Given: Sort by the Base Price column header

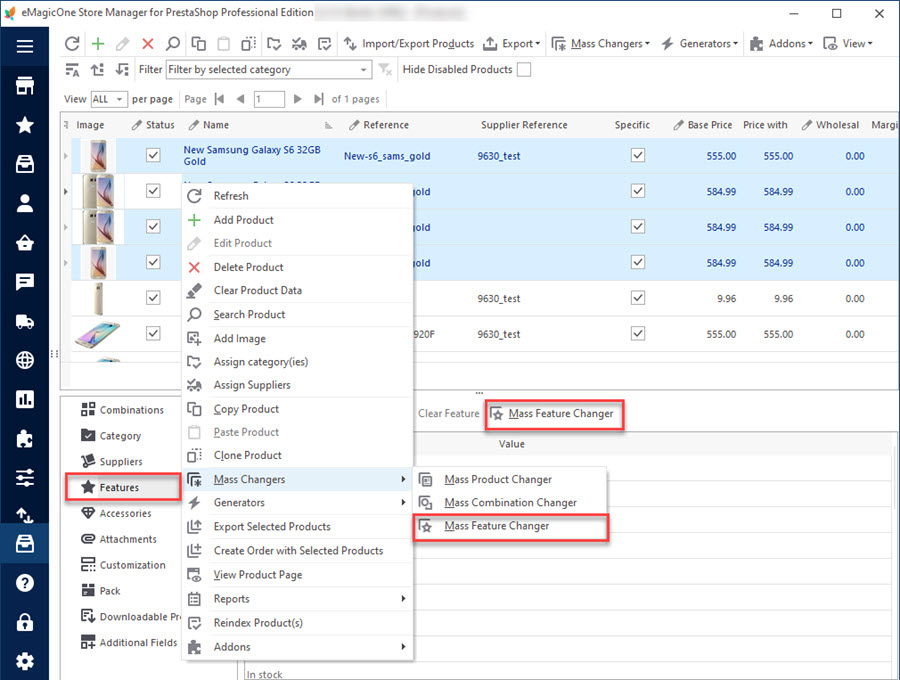Looking at the screenshot, I should click(x=703, y=125).
